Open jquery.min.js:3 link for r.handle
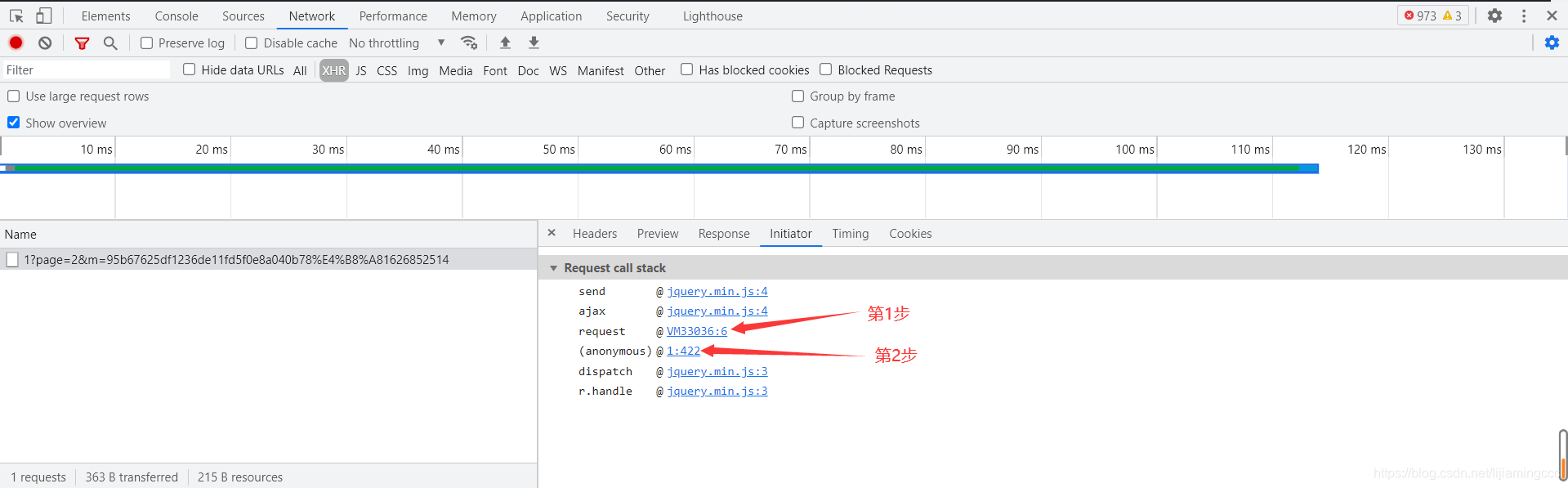Viewport: 1568px width, 488px height. (717, 391)
